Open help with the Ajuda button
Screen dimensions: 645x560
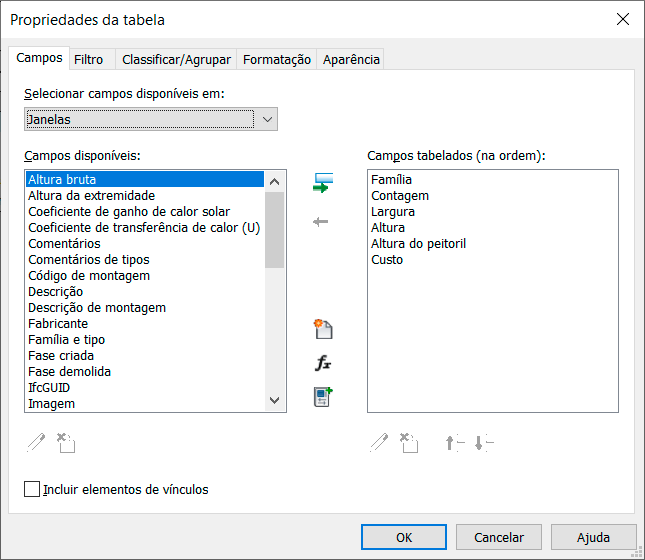(593, 537)
